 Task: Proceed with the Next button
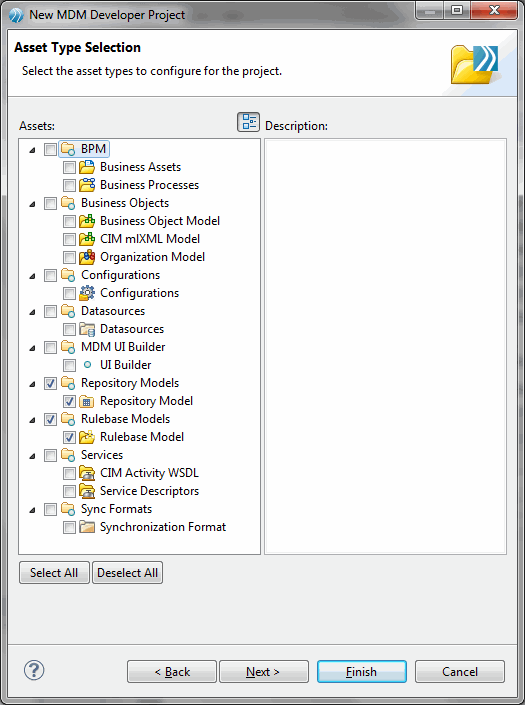[264, 671]
